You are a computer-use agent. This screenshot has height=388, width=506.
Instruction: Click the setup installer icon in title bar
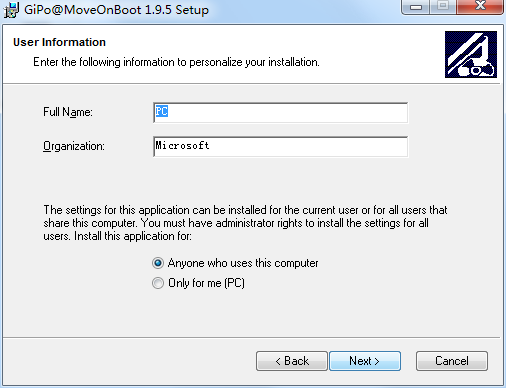pos(12,9)
